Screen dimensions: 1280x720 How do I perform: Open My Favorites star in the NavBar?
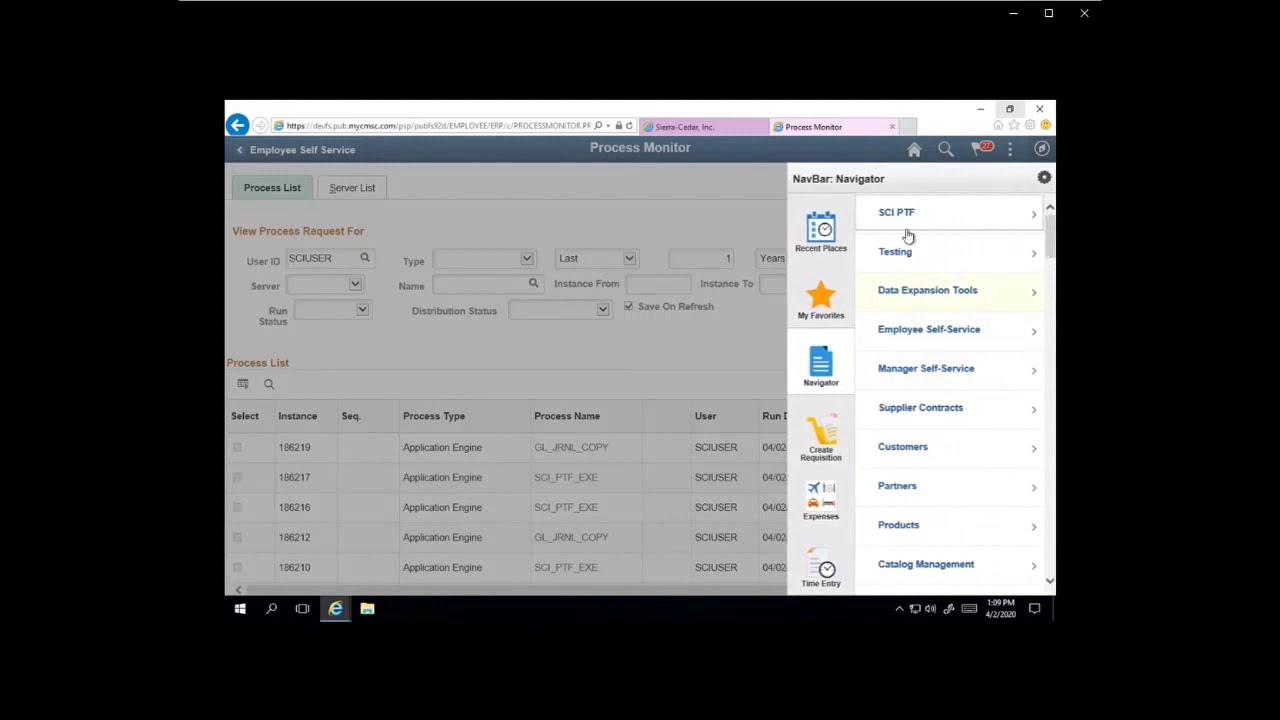tap(821, 300)
